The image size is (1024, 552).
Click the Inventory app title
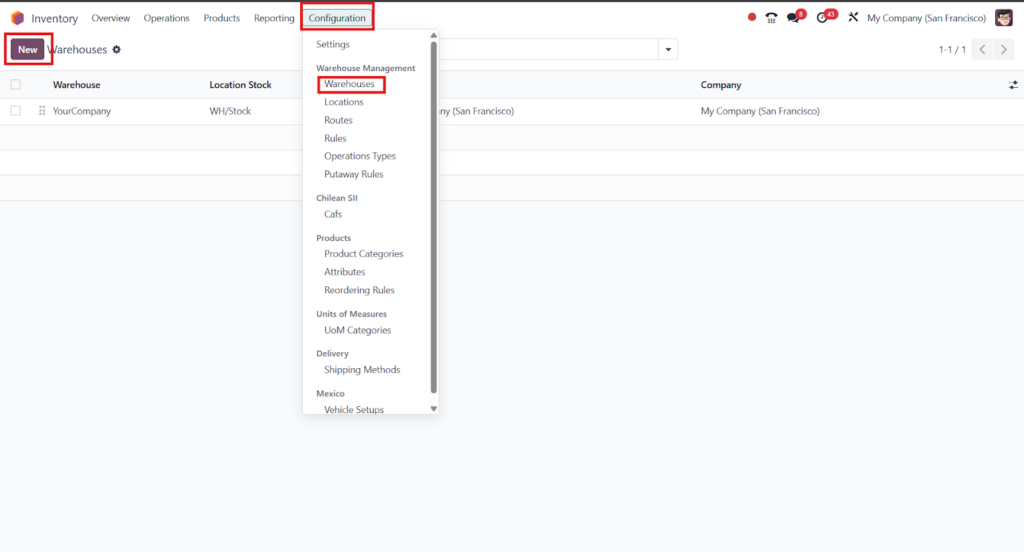pos(54,18)
